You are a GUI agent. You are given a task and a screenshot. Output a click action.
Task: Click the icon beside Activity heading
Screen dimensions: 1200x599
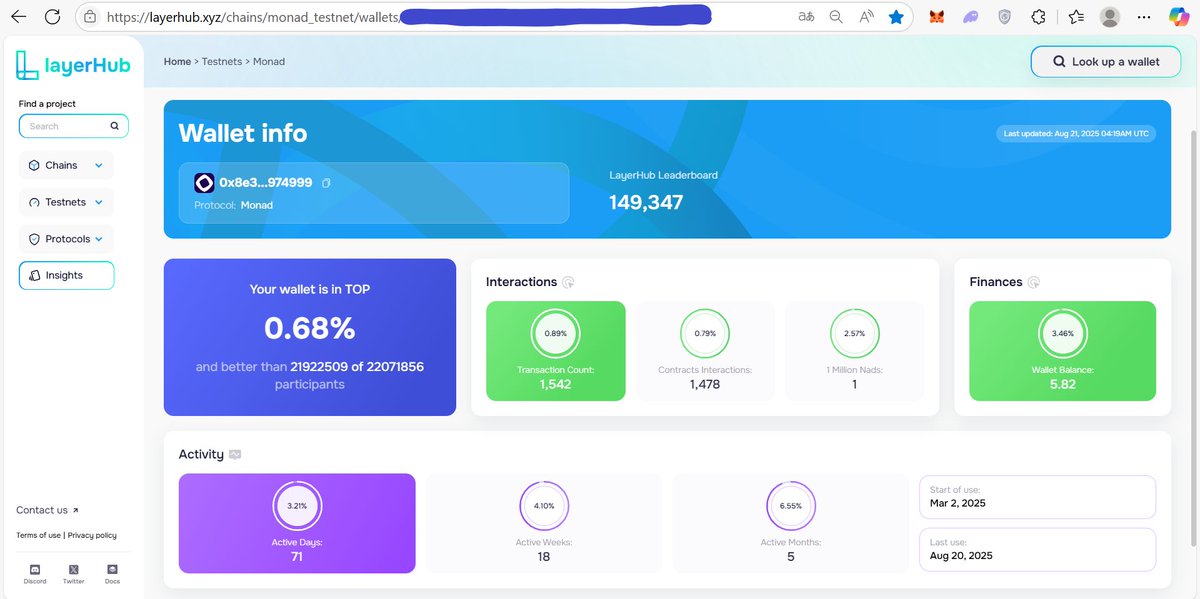click(235, 454)
